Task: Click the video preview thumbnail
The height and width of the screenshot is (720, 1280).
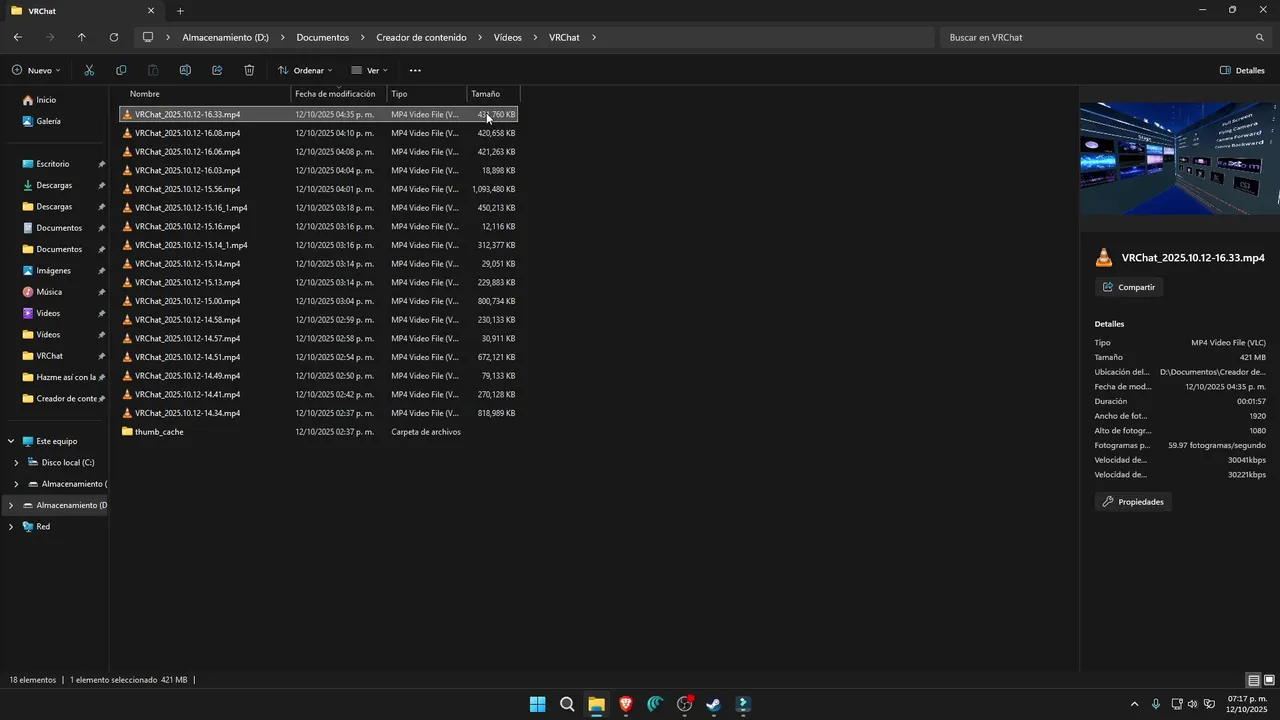Action: click(x=1180, y=158)
